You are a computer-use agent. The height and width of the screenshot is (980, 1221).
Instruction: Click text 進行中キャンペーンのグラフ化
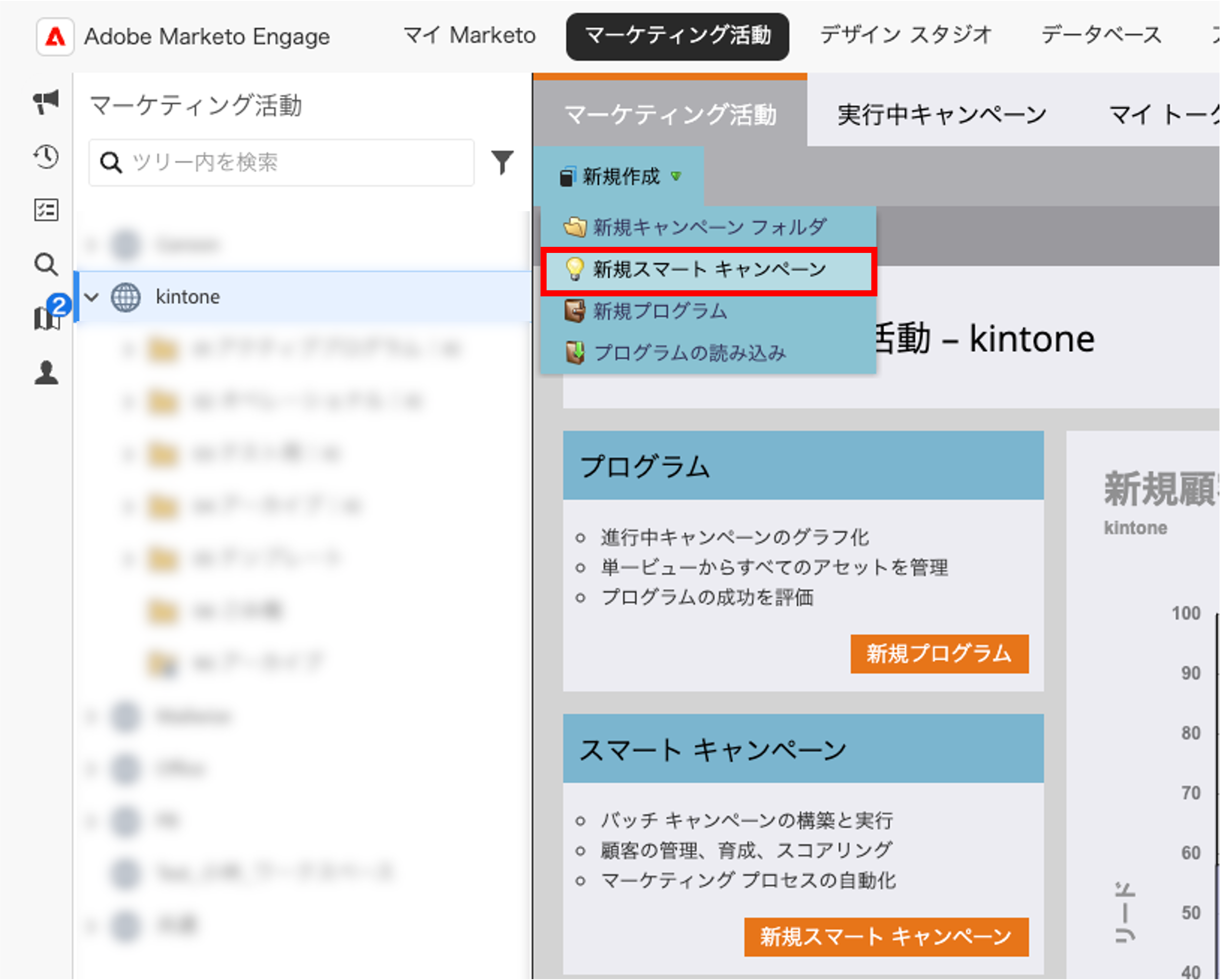(x=735, y=538)
